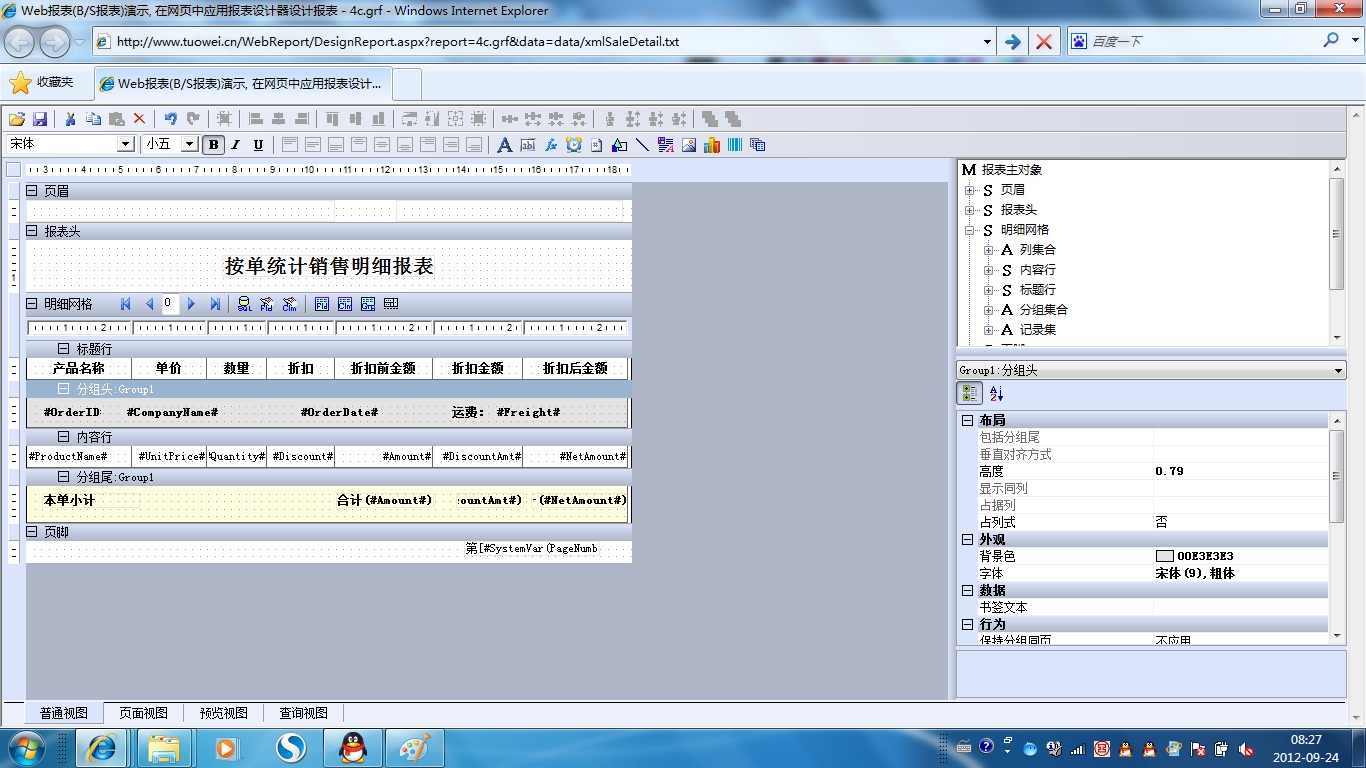Select the line drawing tool
1366x768 pixels.
pos(642,145)
